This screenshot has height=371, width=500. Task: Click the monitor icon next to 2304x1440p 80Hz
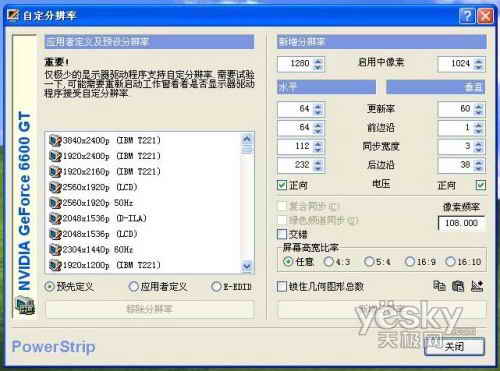pyautogui.click(x=55, y=250)
